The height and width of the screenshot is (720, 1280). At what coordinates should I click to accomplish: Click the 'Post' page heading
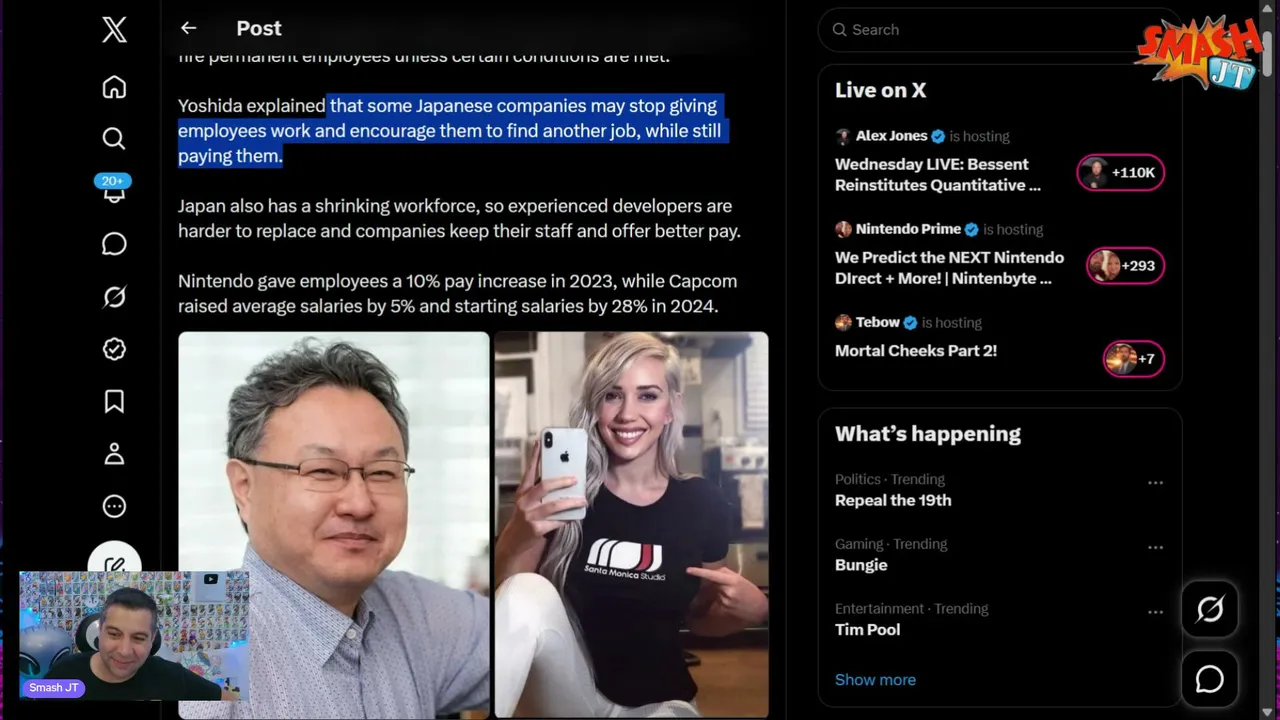pyautogui.click(x=259, y=28)
